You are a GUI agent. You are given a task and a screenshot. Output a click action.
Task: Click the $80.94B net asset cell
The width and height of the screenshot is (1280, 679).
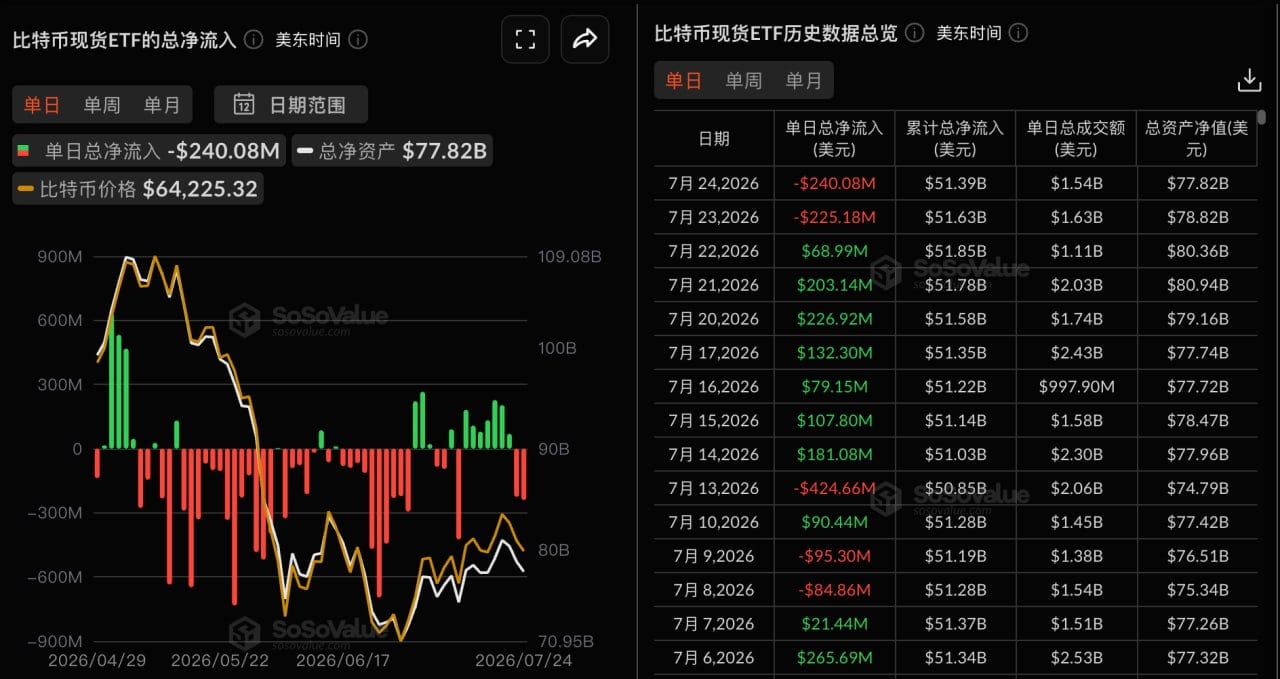click(1197, 285)
